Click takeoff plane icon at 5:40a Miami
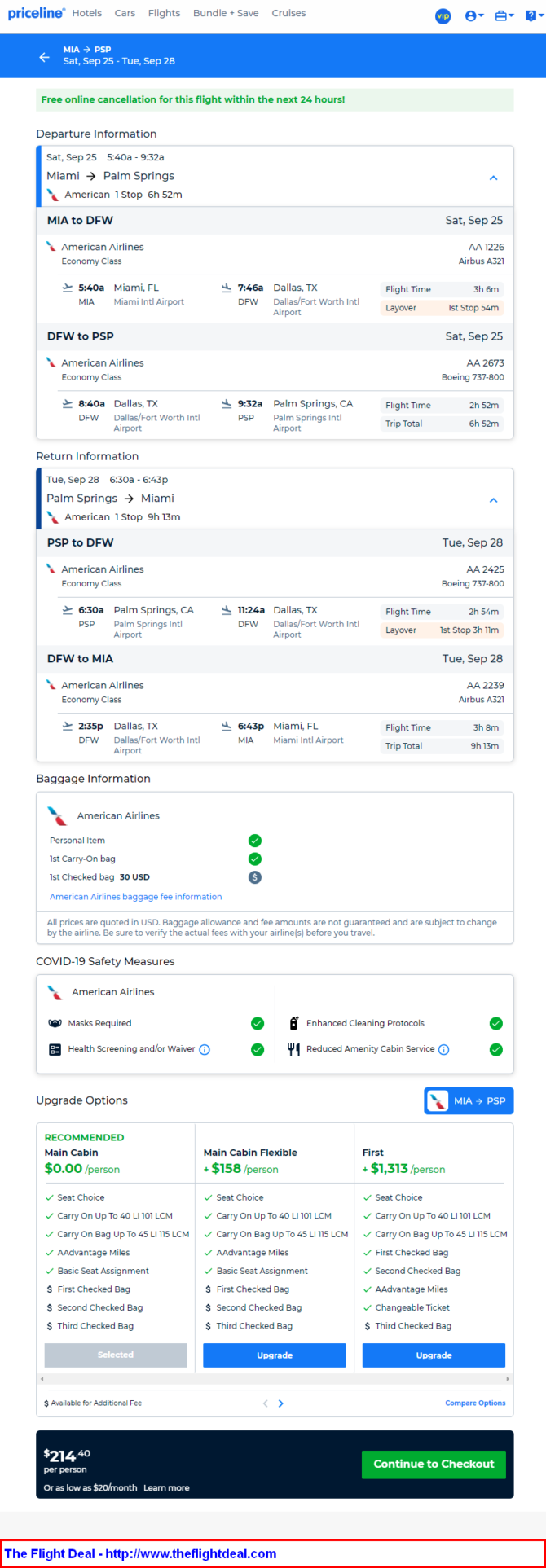Viewport: 546px width, 1568px height. [68, 288]
